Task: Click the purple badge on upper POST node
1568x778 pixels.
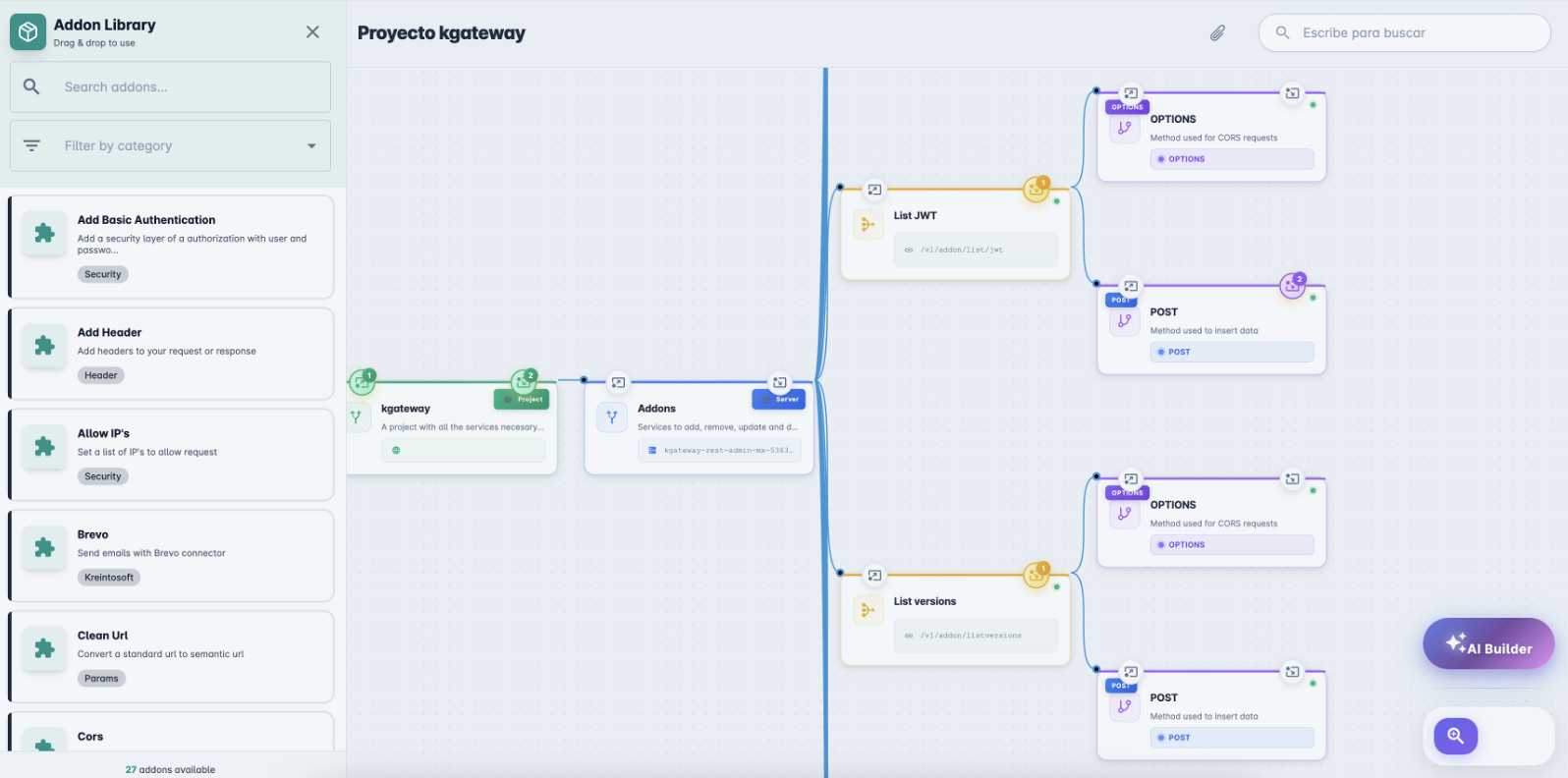Action: click(1293, 286)
